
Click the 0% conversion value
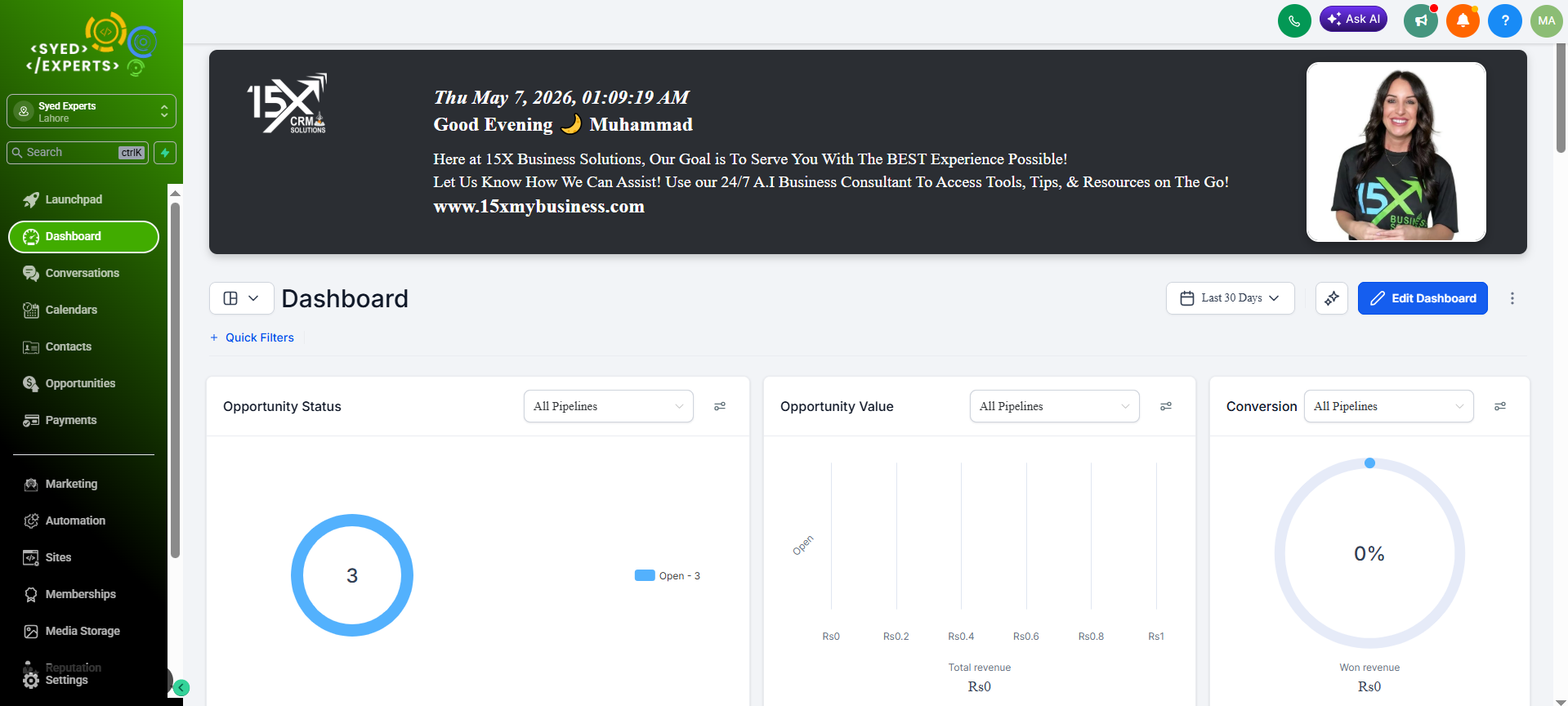pos(1369,554)
